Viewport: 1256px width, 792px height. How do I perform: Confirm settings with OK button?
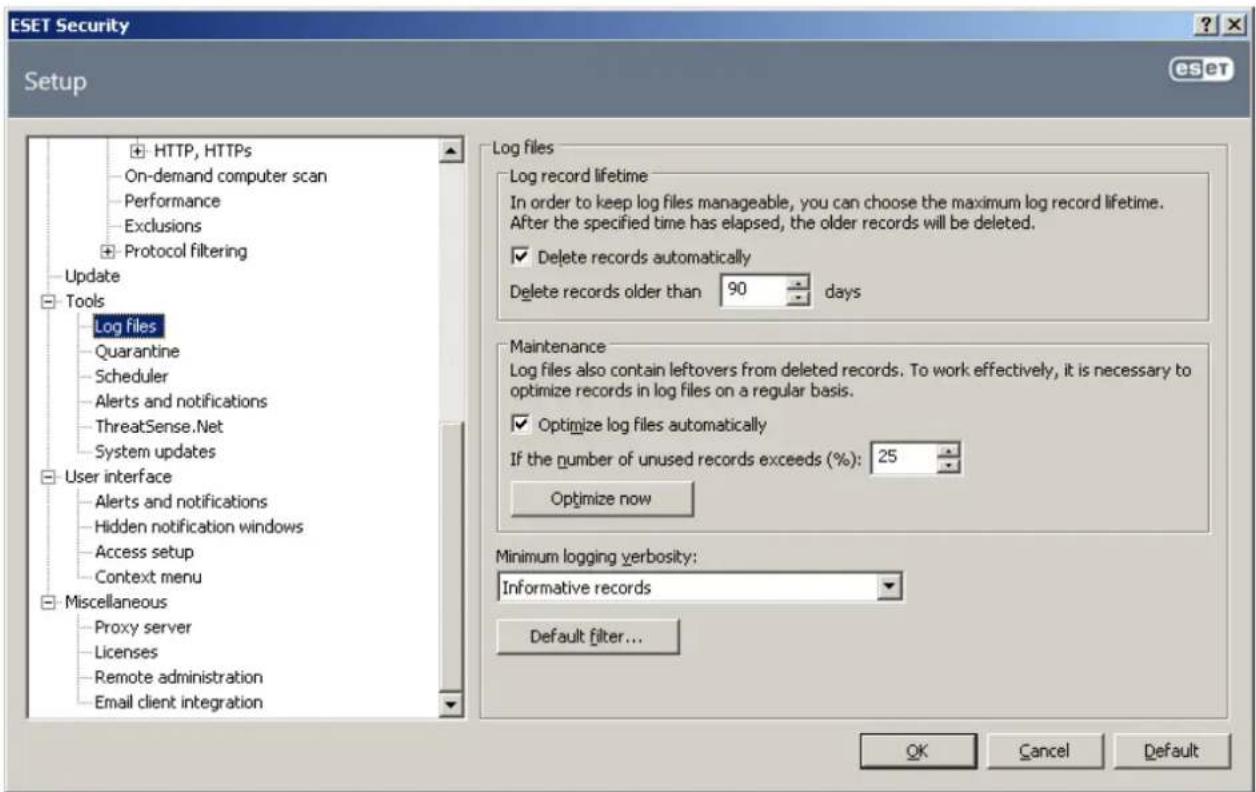917,751
